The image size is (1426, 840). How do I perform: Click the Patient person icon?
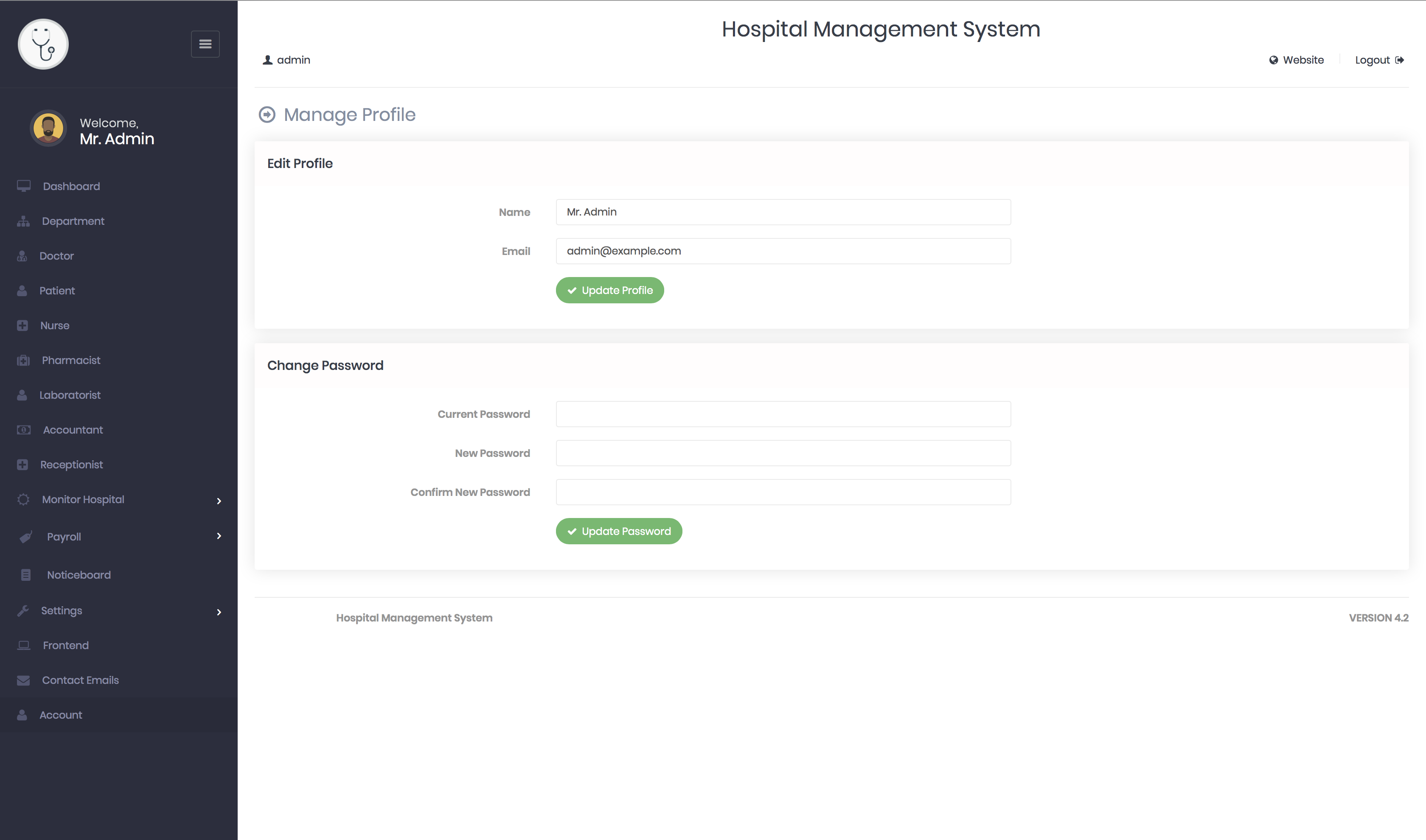[22, 291]
